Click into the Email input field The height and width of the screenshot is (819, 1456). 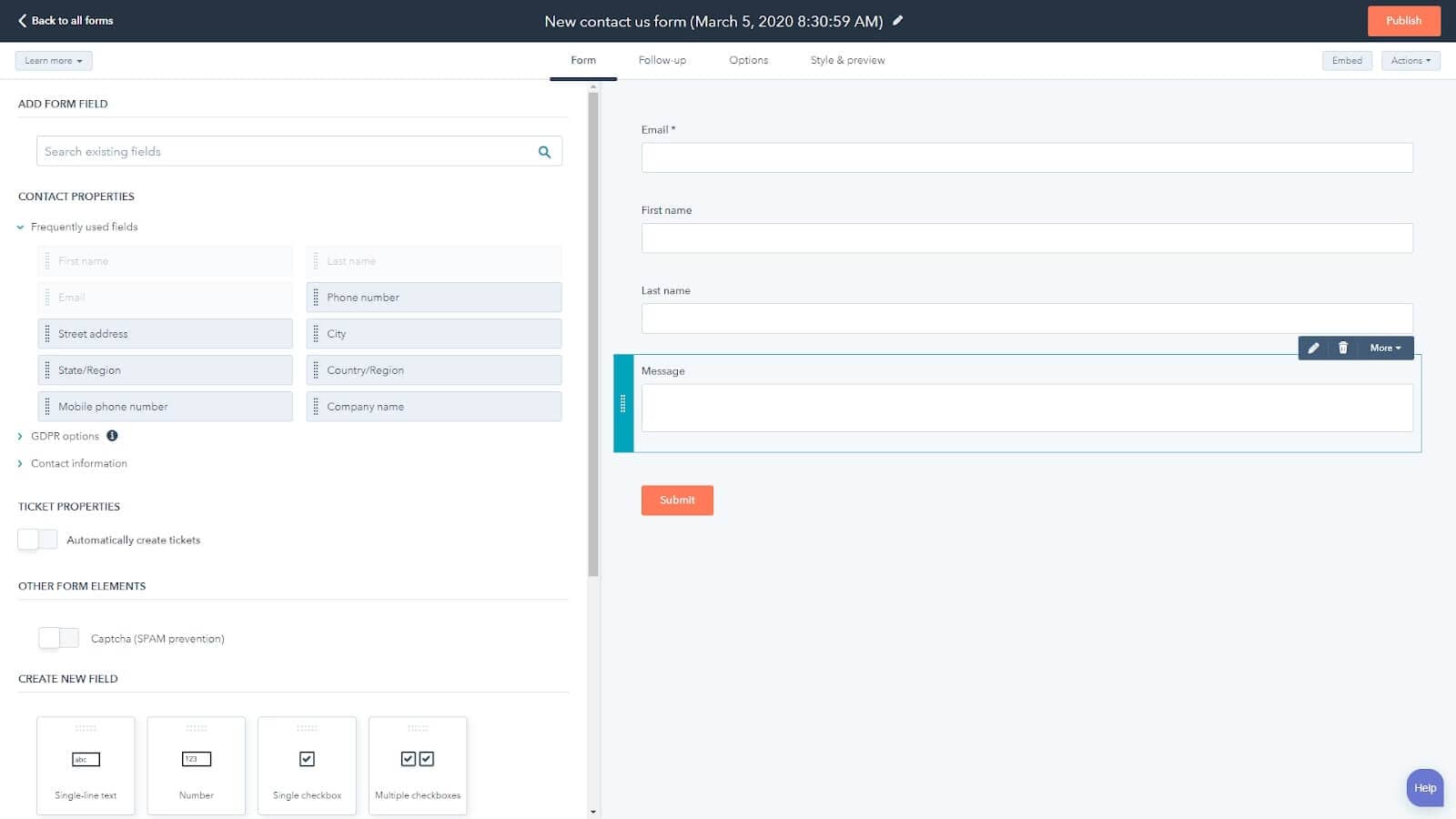(x=1026, y=157)
